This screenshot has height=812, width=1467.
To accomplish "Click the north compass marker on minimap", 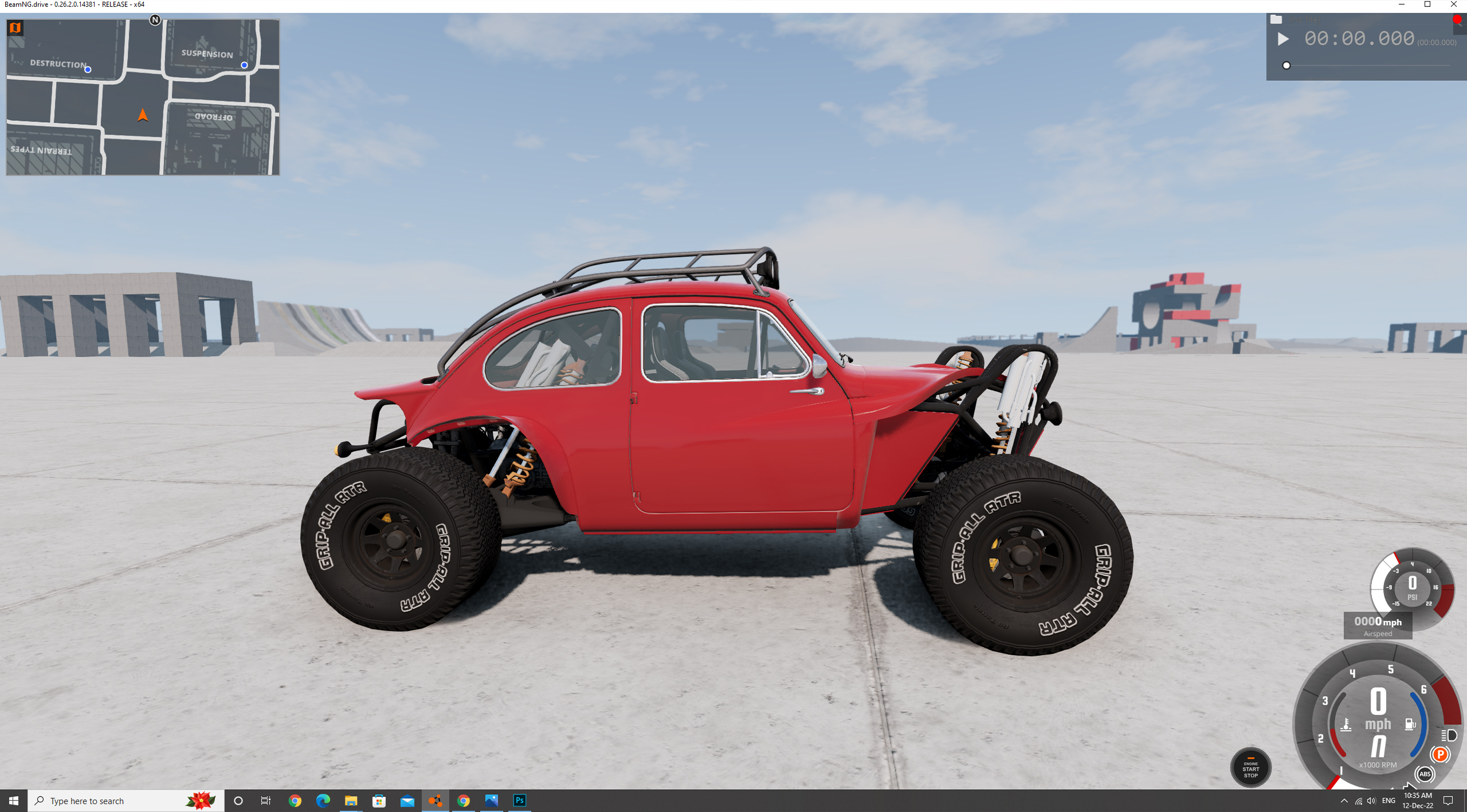I will pyautogui.click(x=155, y=20).
